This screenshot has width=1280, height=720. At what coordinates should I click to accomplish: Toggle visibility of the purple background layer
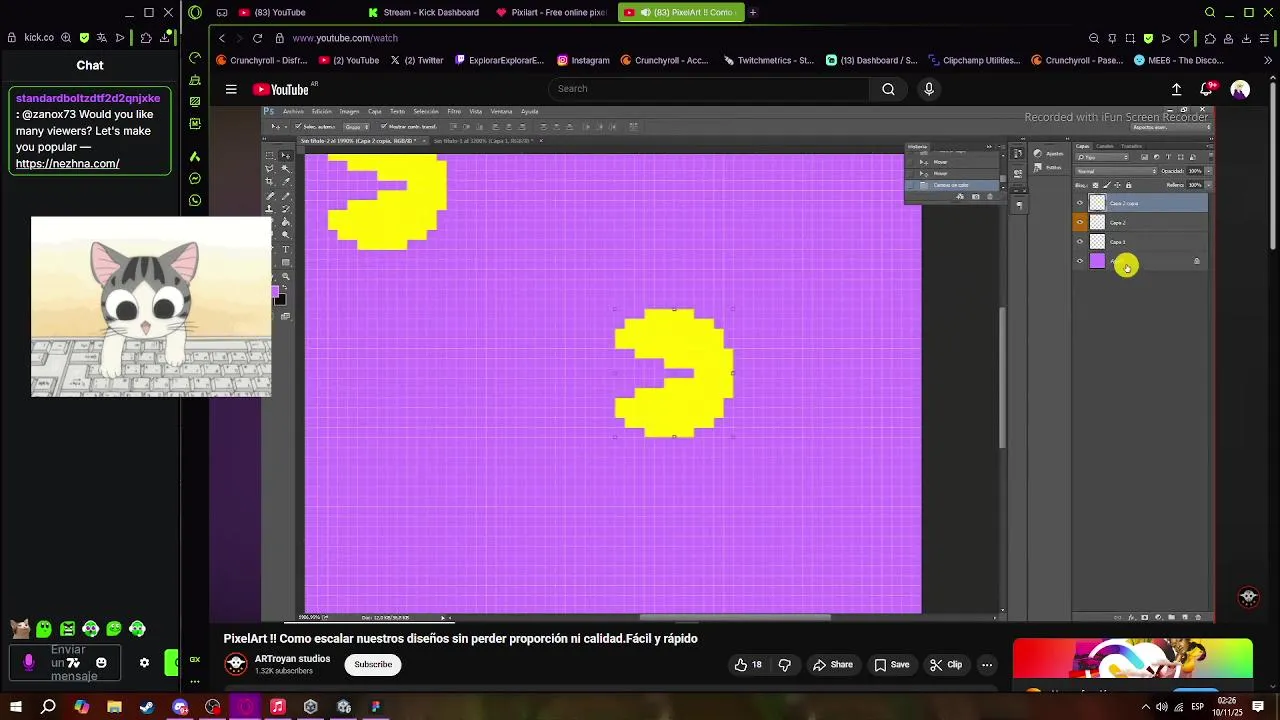tap(1079, 261)
